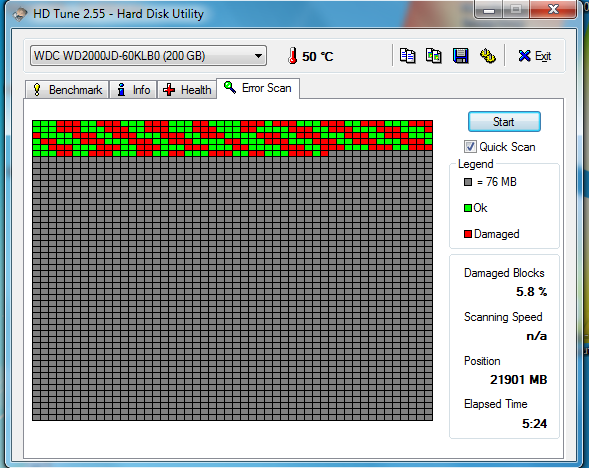
Task: Click the Exit button text
Action: (x=543, y=56)
